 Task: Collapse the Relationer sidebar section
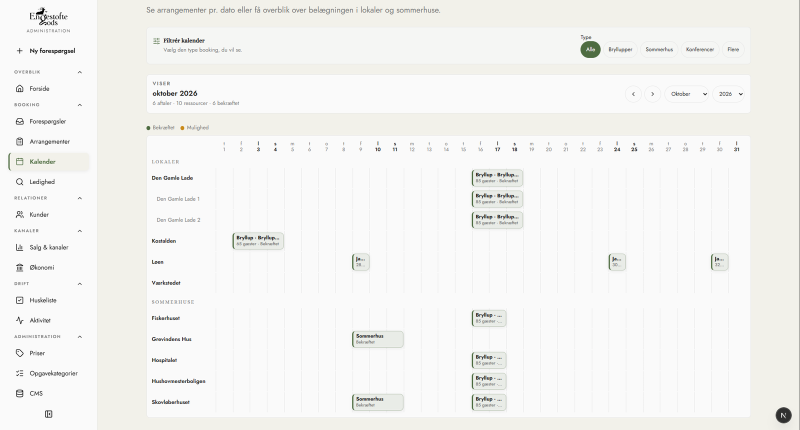[80, 198]
